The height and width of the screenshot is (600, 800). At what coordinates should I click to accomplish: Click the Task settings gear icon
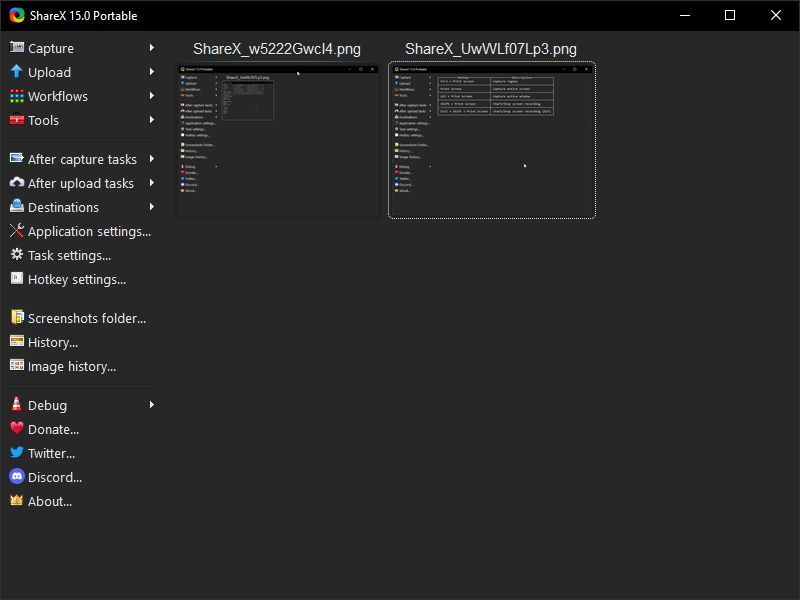click(17, 255)
